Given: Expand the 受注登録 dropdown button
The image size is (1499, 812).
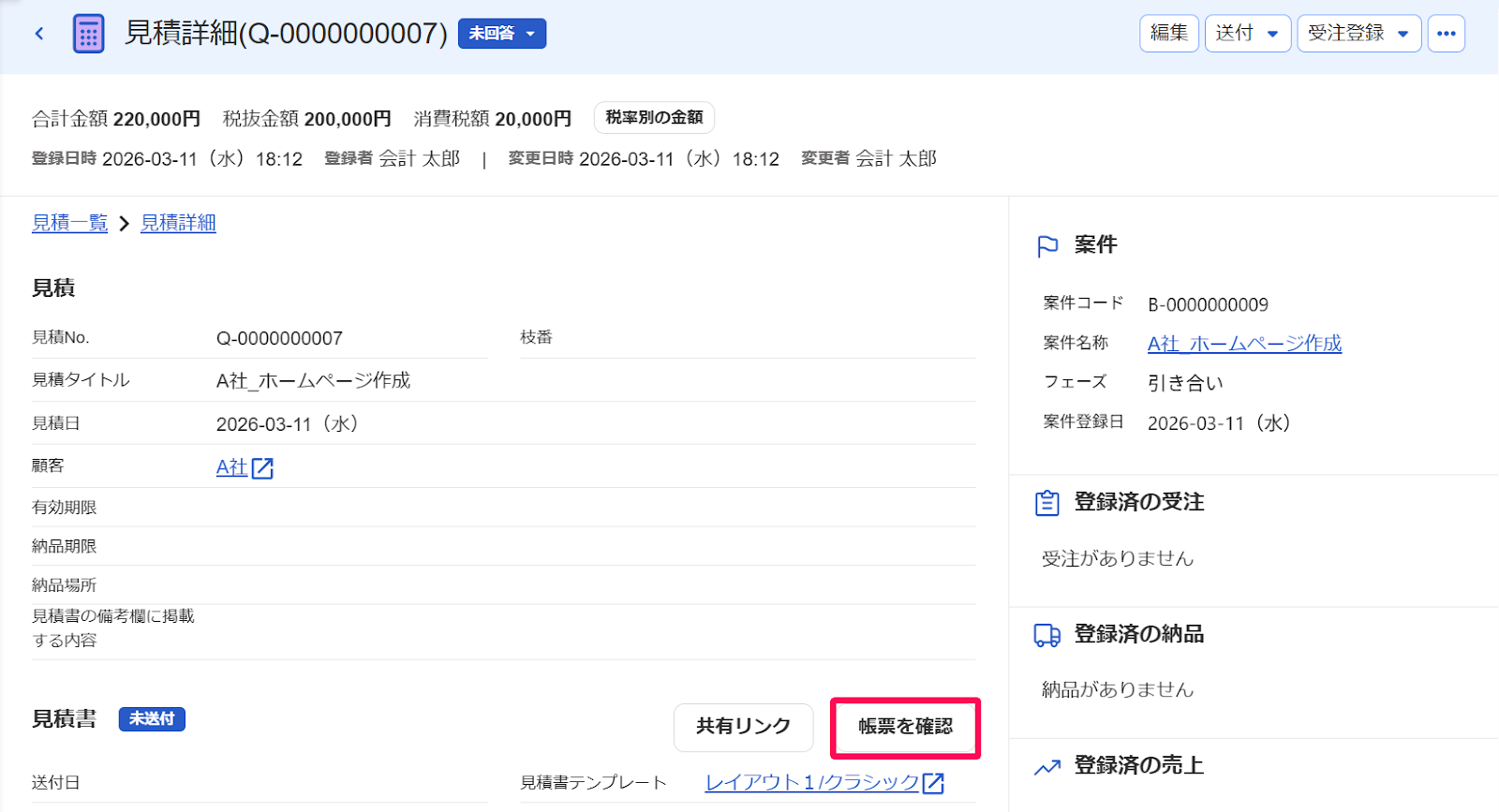Looking at the screenshot, I should 1359,34.
